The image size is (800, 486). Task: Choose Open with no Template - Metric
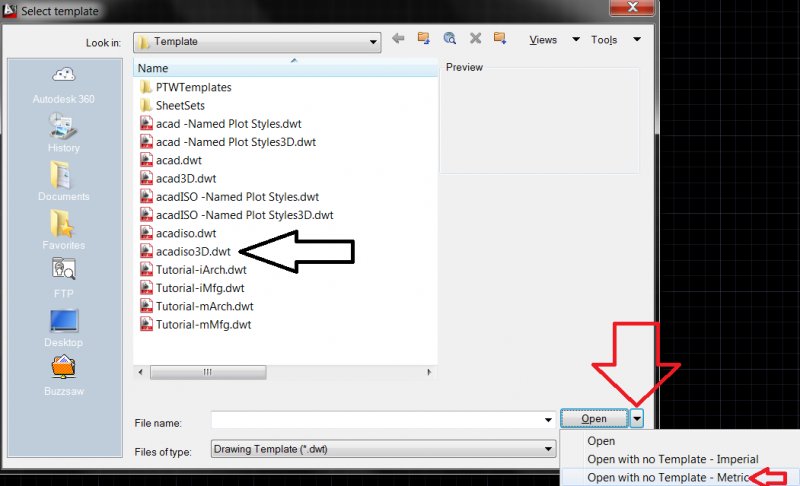[668, 478]
